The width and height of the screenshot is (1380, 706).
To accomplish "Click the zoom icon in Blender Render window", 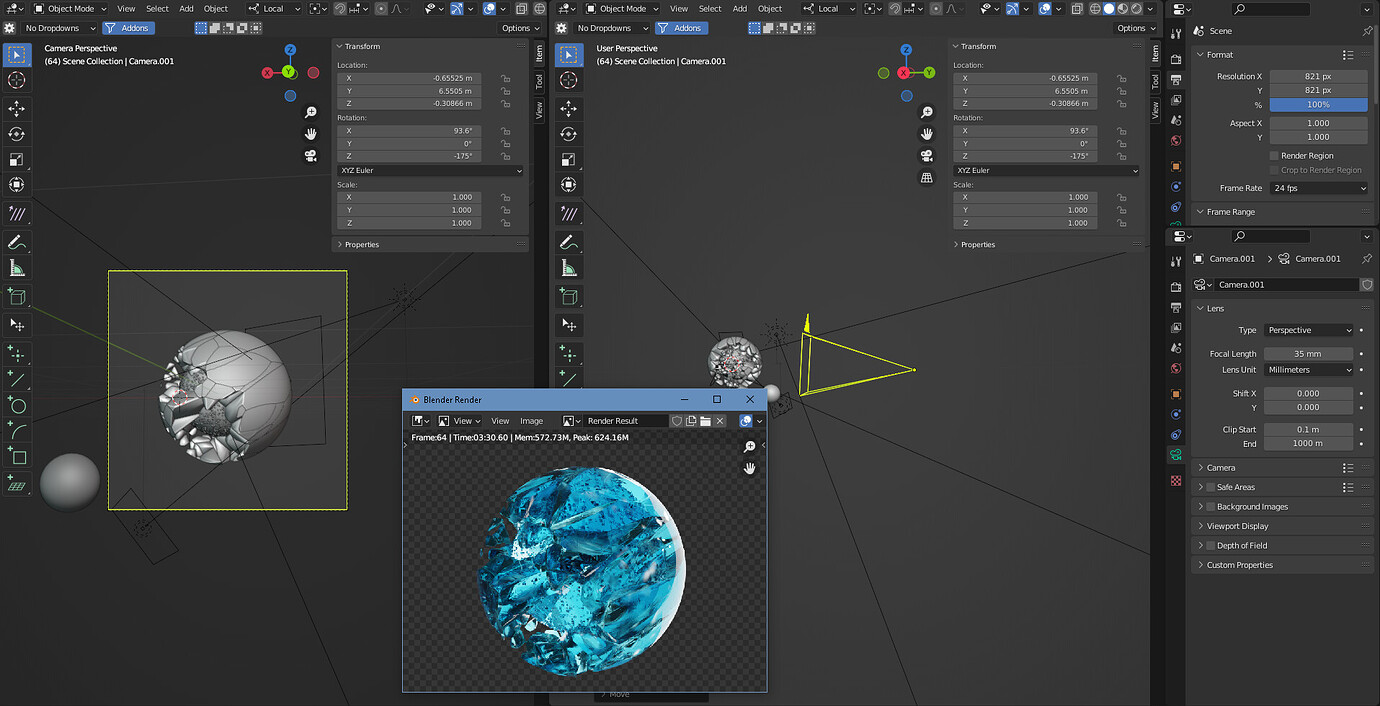I will 750,447.
